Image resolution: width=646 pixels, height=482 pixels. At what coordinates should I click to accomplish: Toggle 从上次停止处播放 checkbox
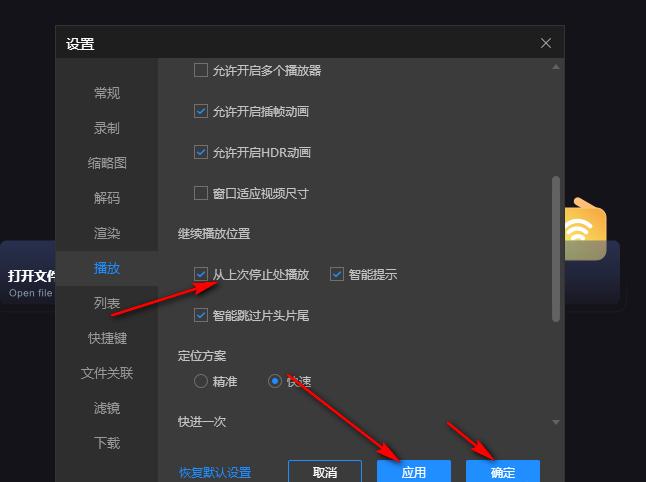(202, 274)
